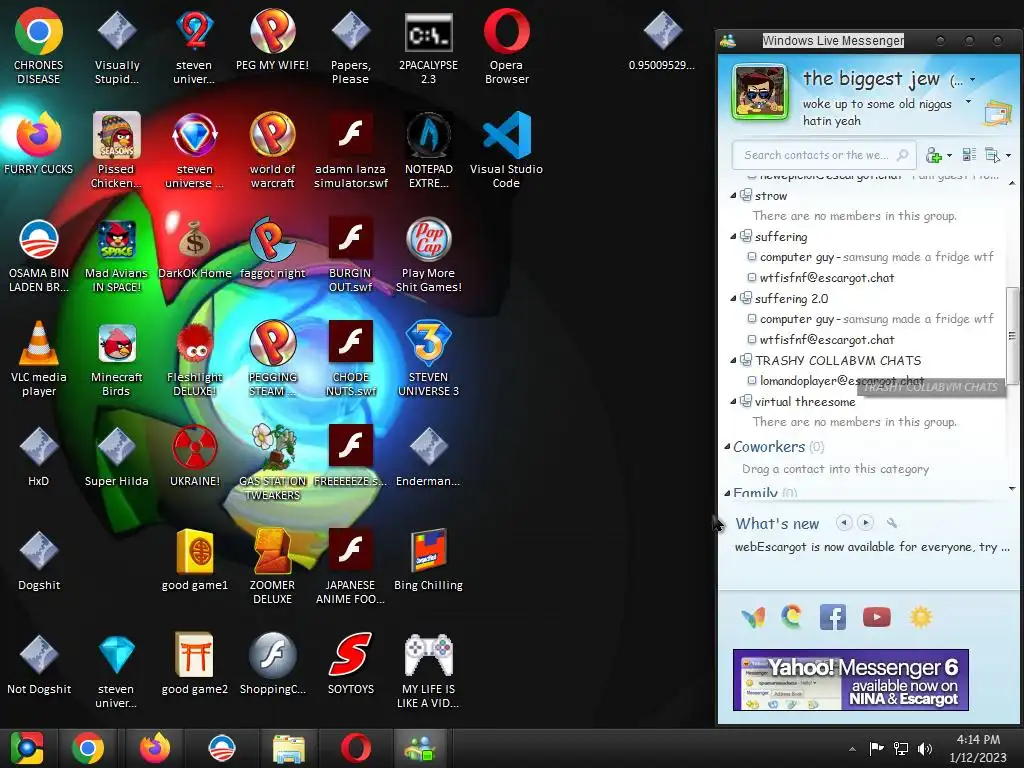
Task: Click the Search contacts or the web field
Action: 823,155
